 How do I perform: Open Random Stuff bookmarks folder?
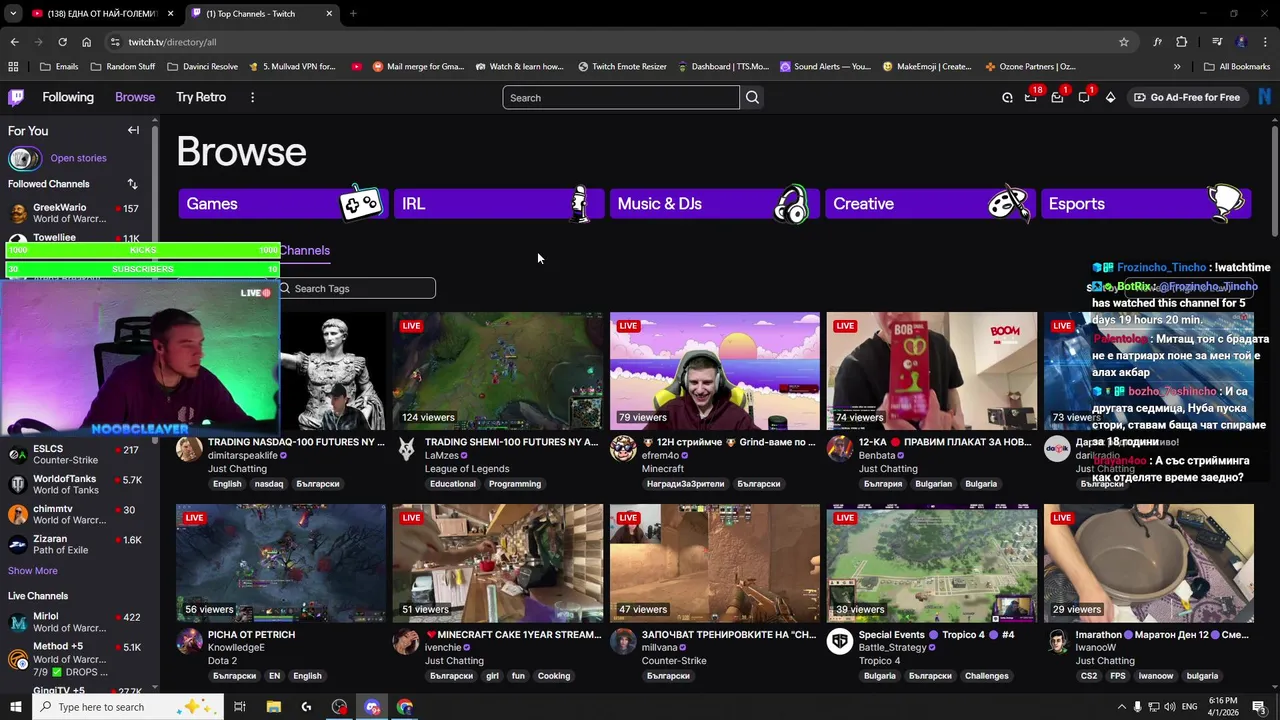point(122,67)
